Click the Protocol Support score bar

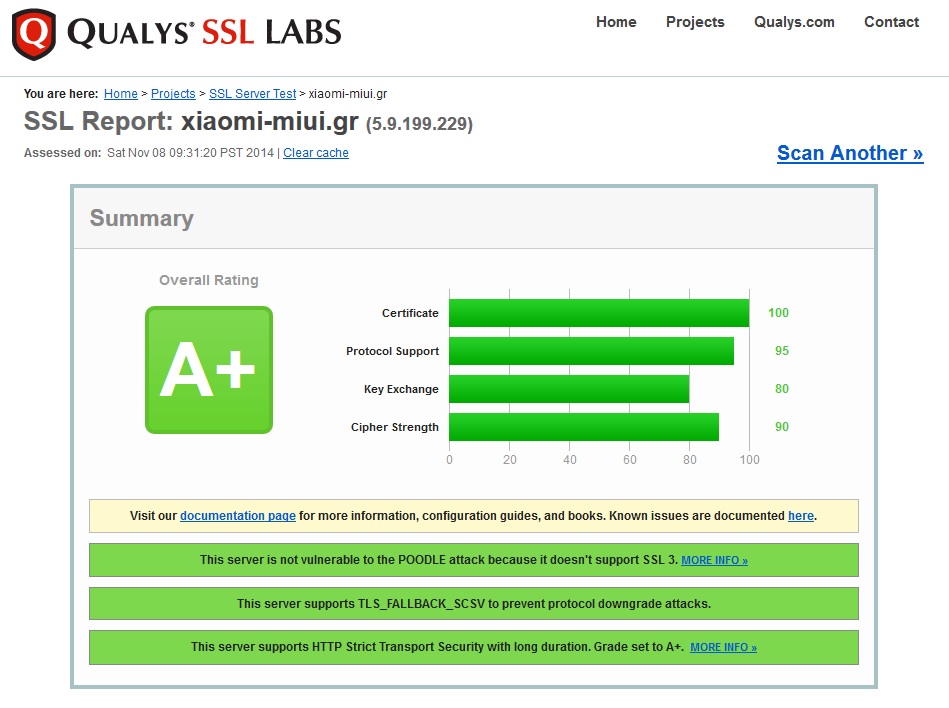click(x=591, y=351)
